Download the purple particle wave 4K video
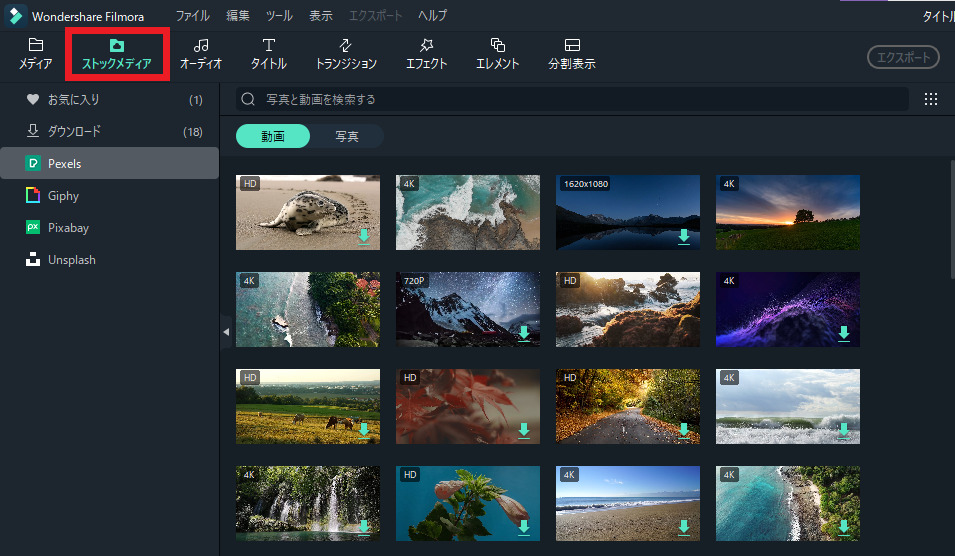Screen dimensions: 955x556 point(844,333)
